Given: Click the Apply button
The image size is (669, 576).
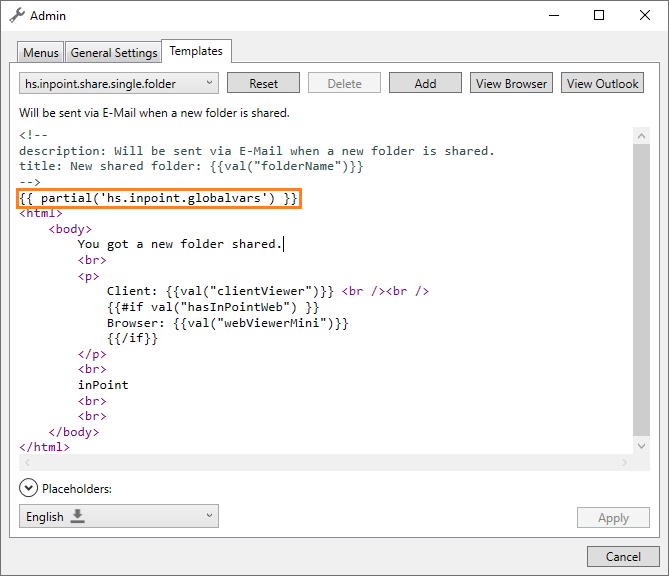Looking at the screenshot, I should pyautogui.click(x=613, y=518).
